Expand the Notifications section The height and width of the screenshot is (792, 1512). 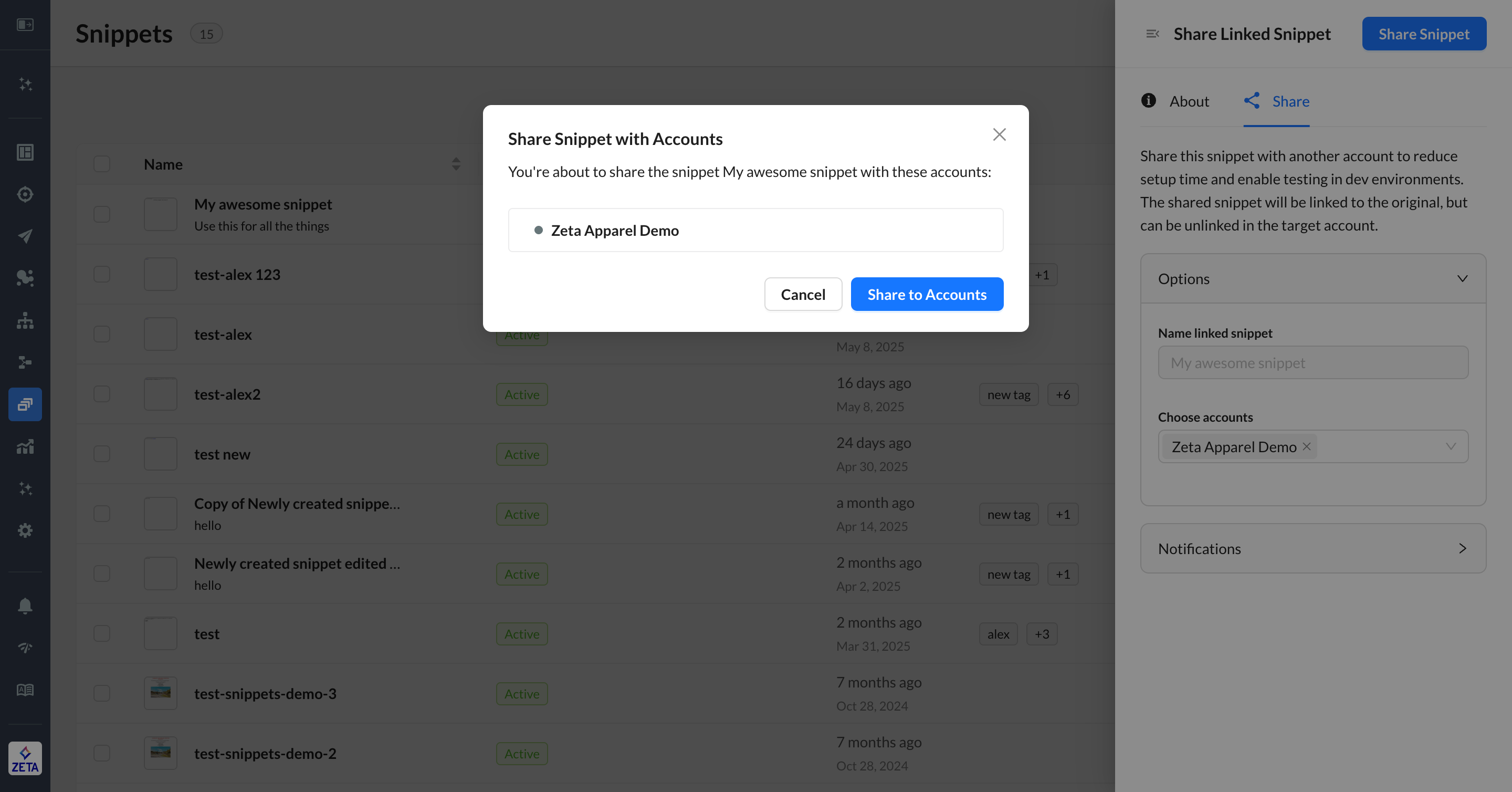[1462, 548]
